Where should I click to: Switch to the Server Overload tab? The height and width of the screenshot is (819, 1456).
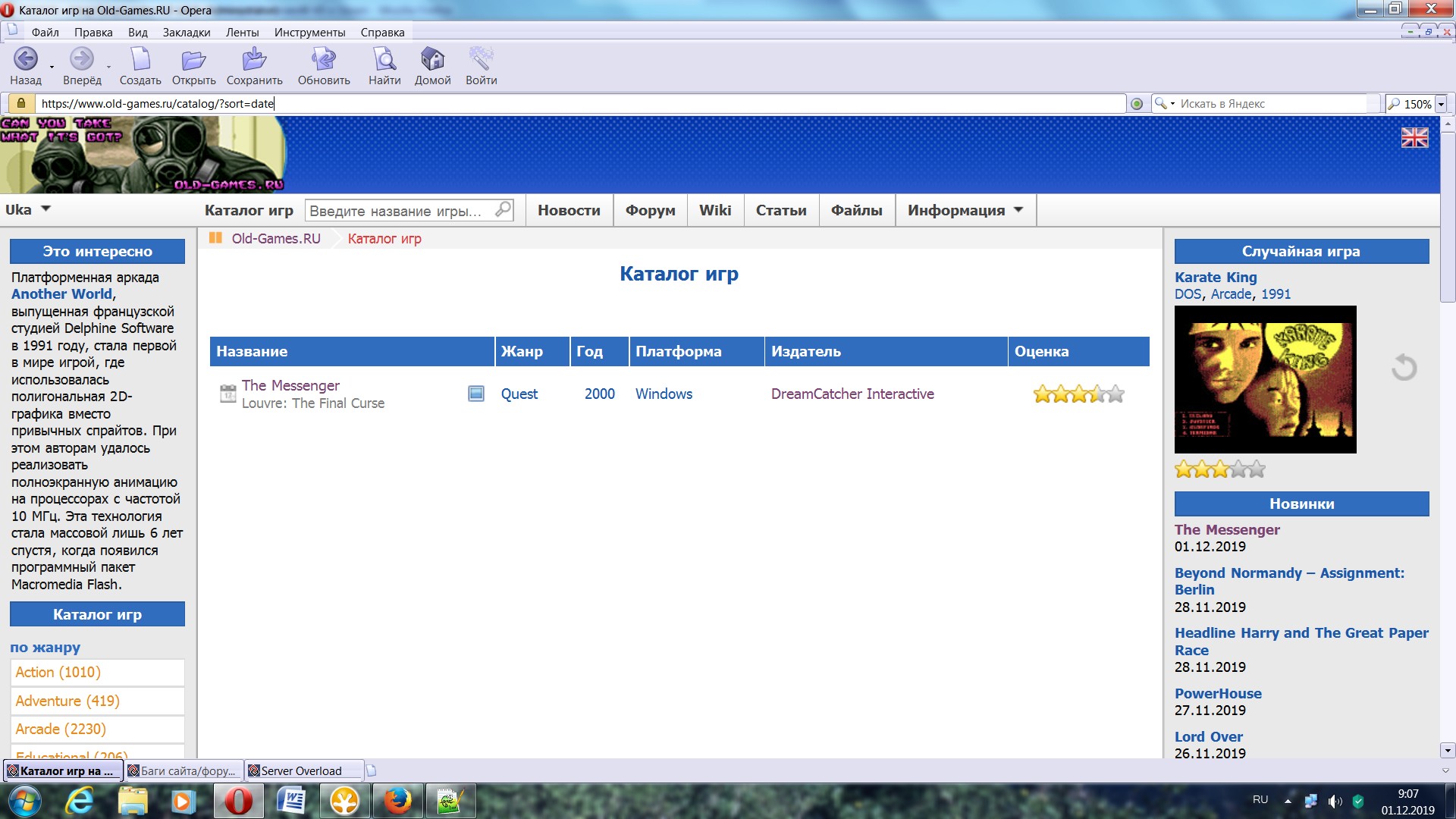pos(301,770)
